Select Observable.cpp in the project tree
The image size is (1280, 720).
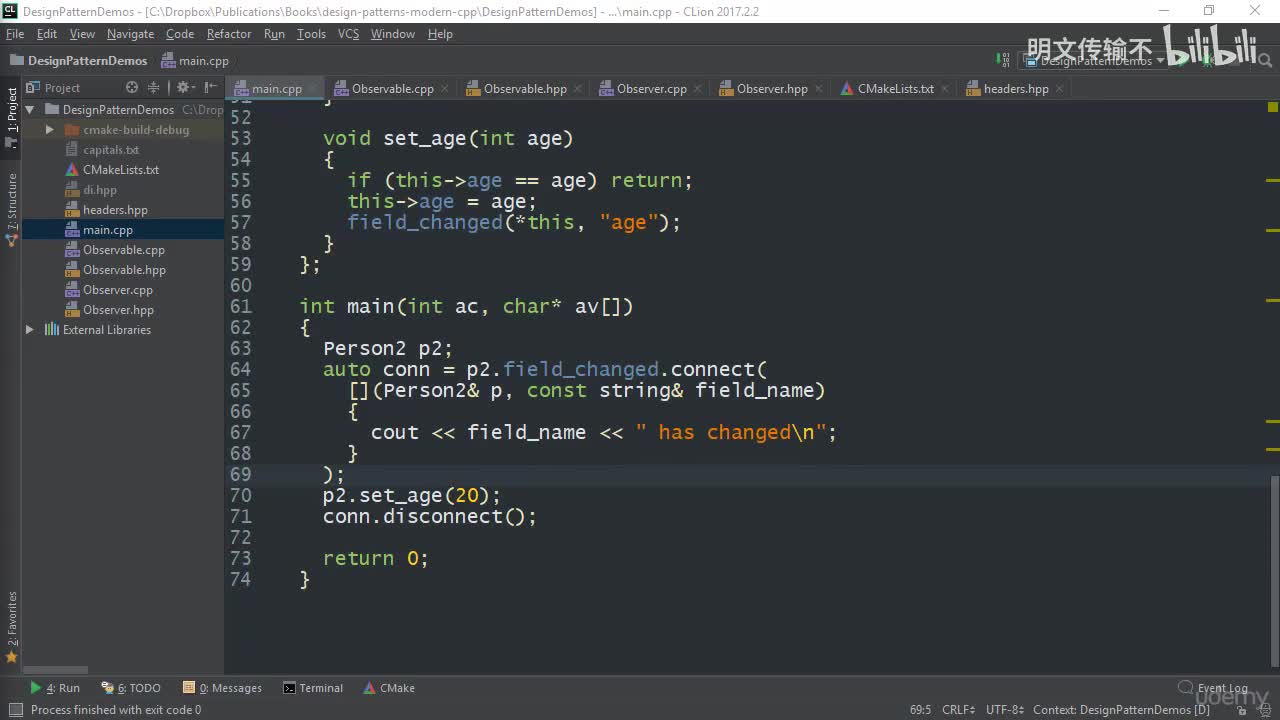click(x=124, y=250)
